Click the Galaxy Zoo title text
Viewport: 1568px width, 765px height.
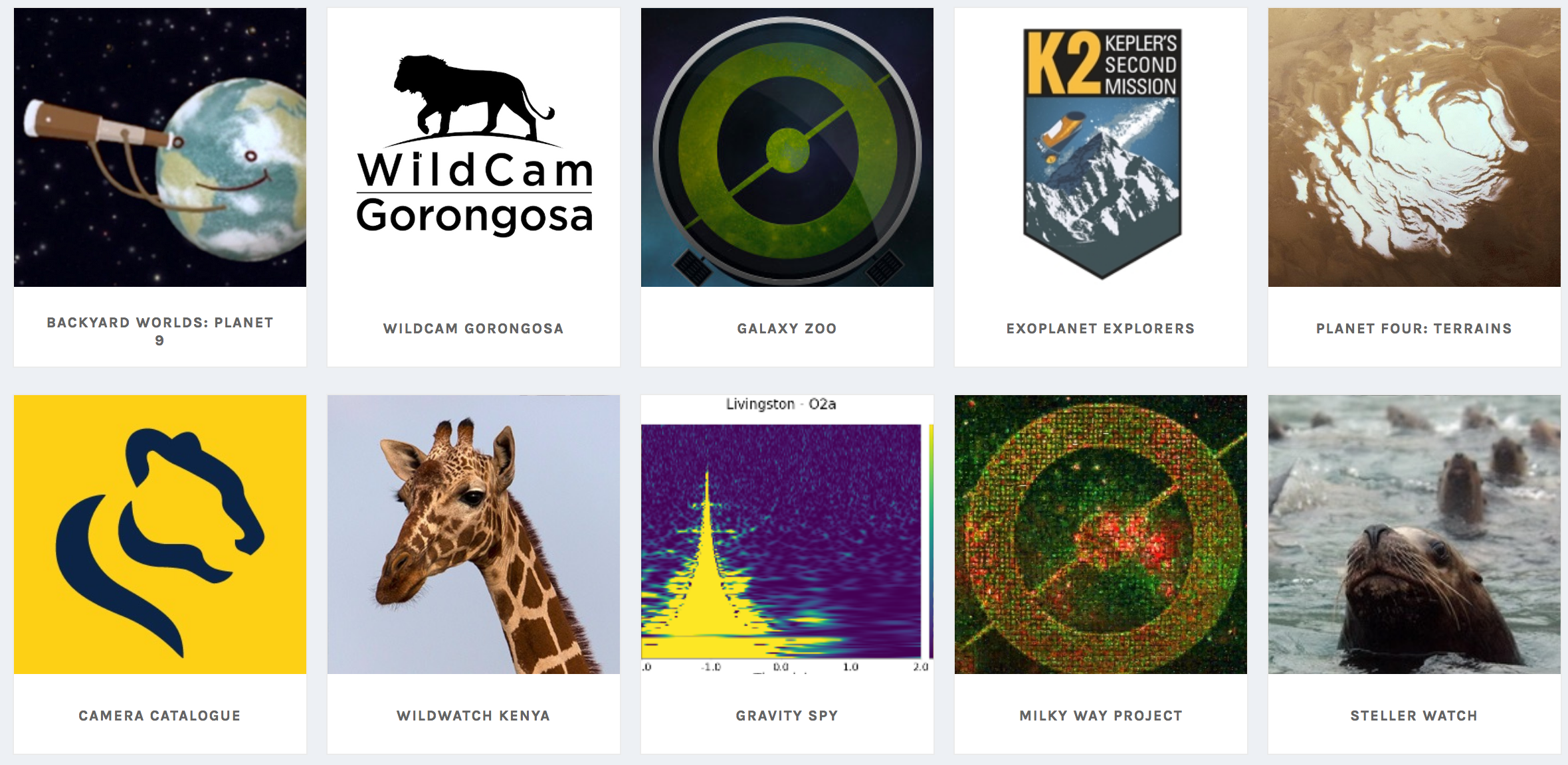coord(787,329)
